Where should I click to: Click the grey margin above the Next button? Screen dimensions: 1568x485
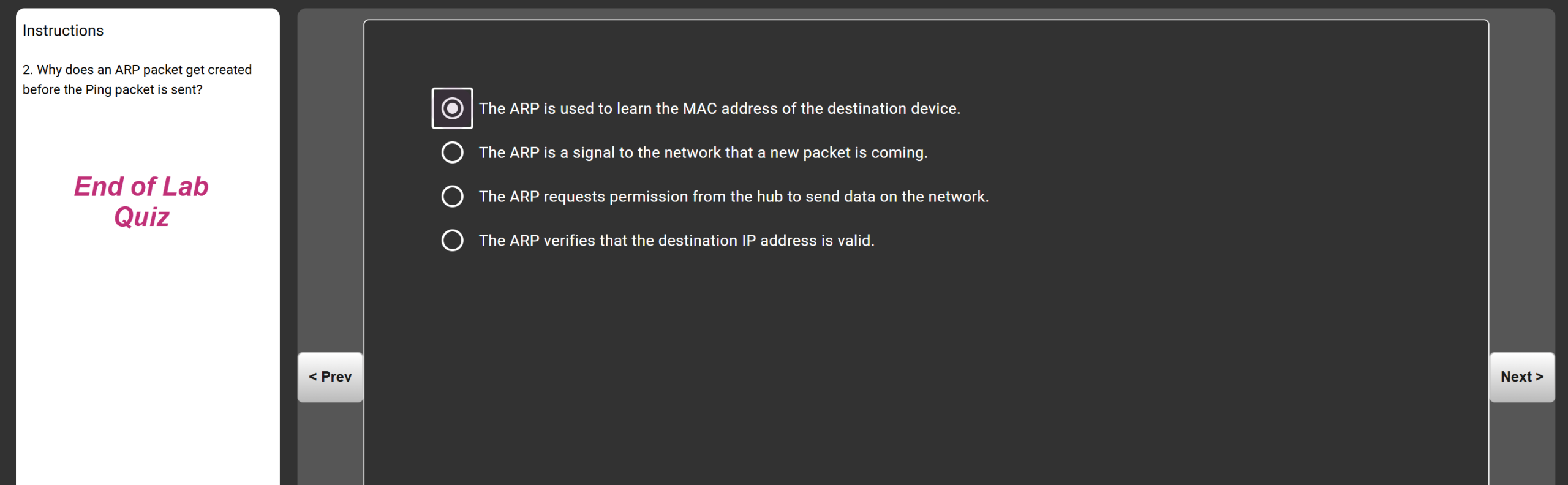click(x=1521, y=184)
